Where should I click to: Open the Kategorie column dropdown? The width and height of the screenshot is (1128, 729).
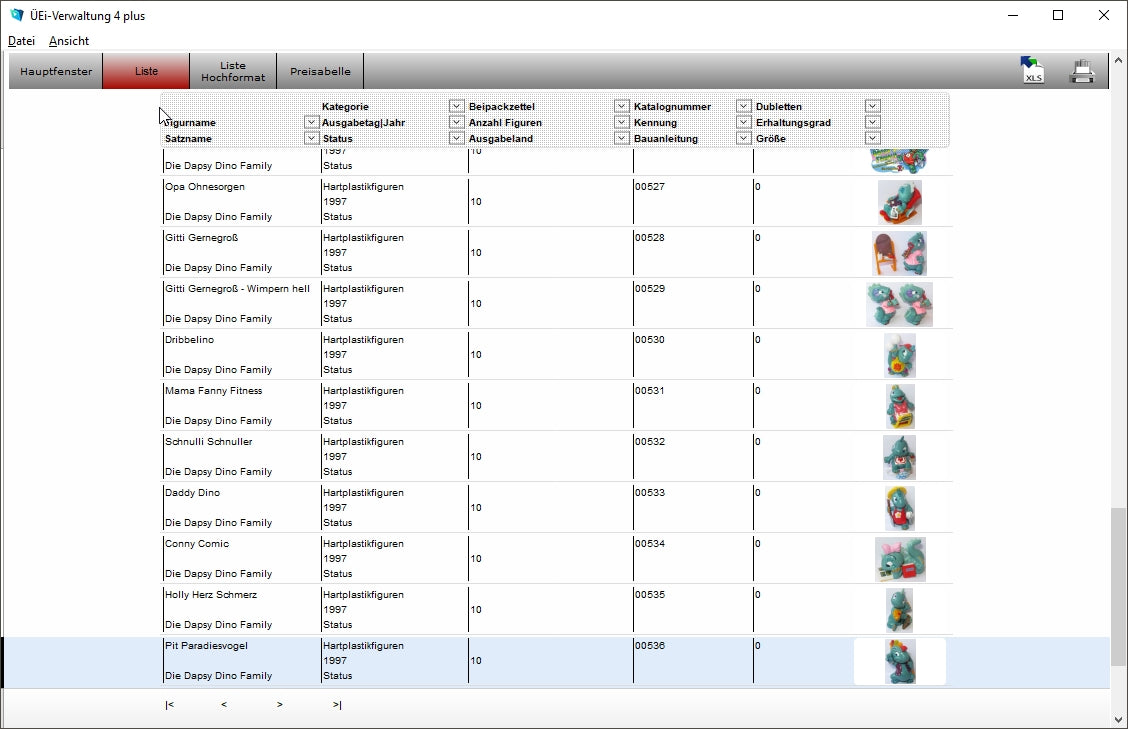[x=456, y=106]
